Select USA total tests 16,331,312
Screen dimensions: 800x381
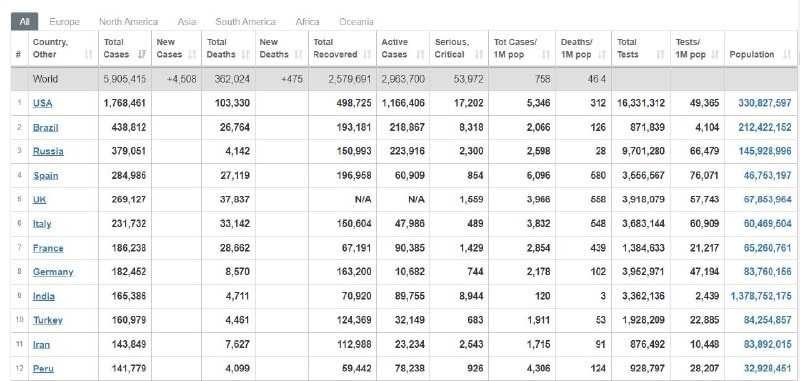(x=641, y=103)
